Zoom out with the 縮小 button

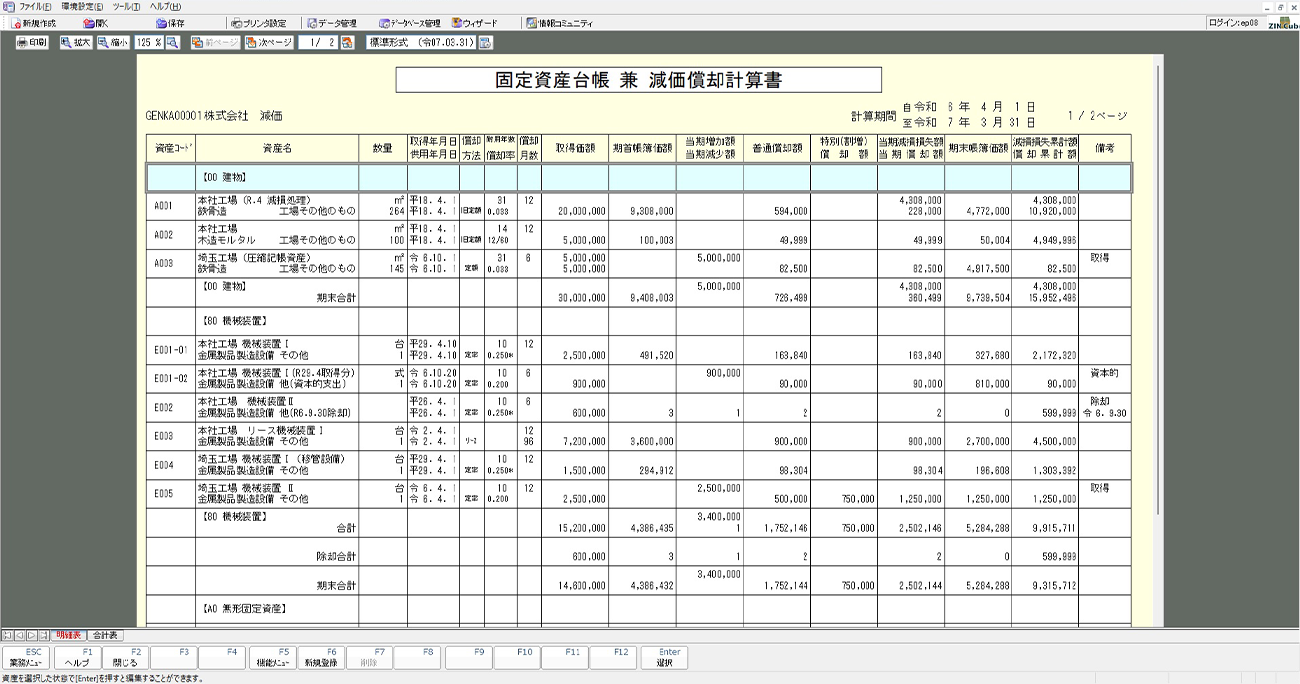tap(113, 43)
